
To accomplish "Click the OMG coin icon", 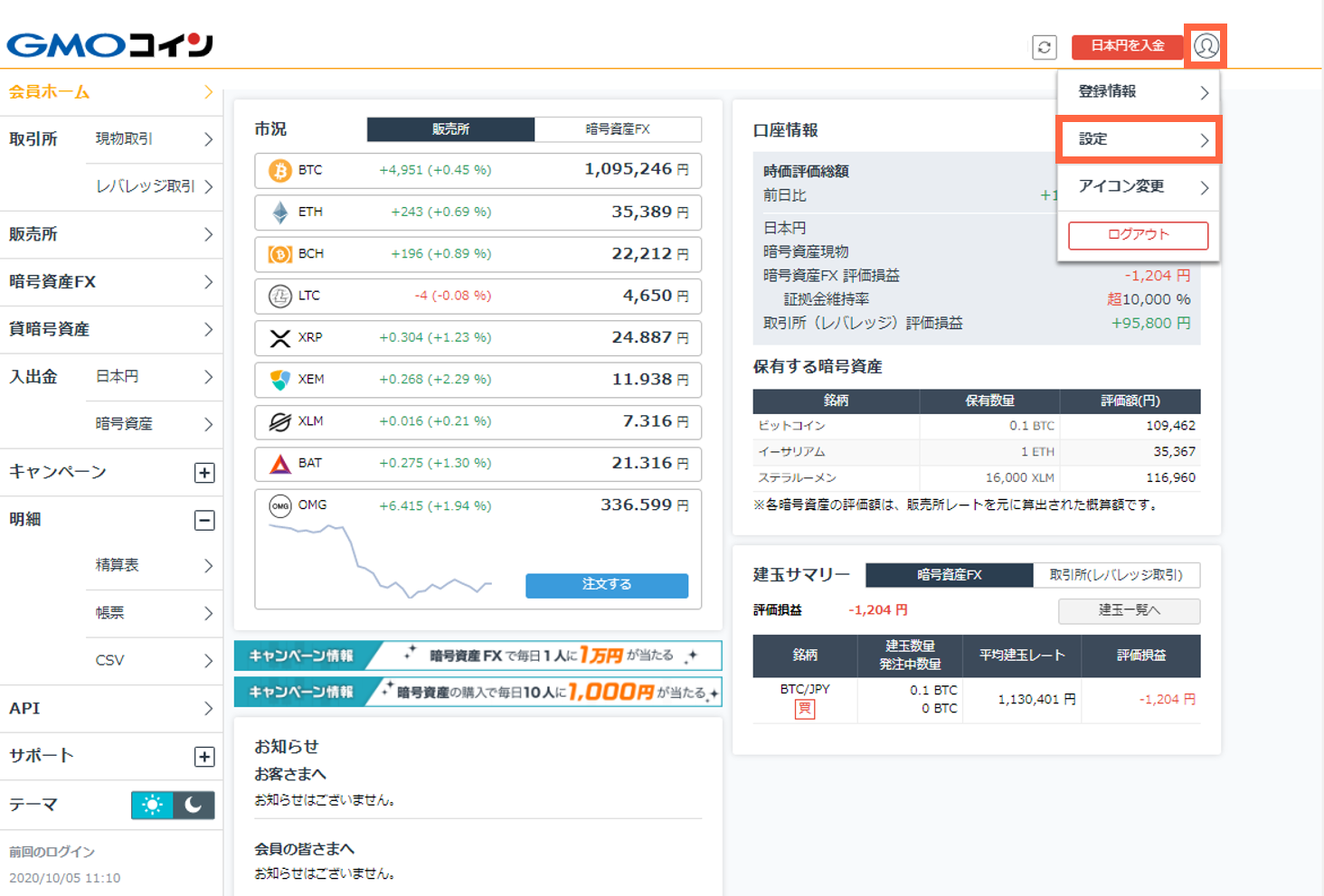I will [279, 505].
